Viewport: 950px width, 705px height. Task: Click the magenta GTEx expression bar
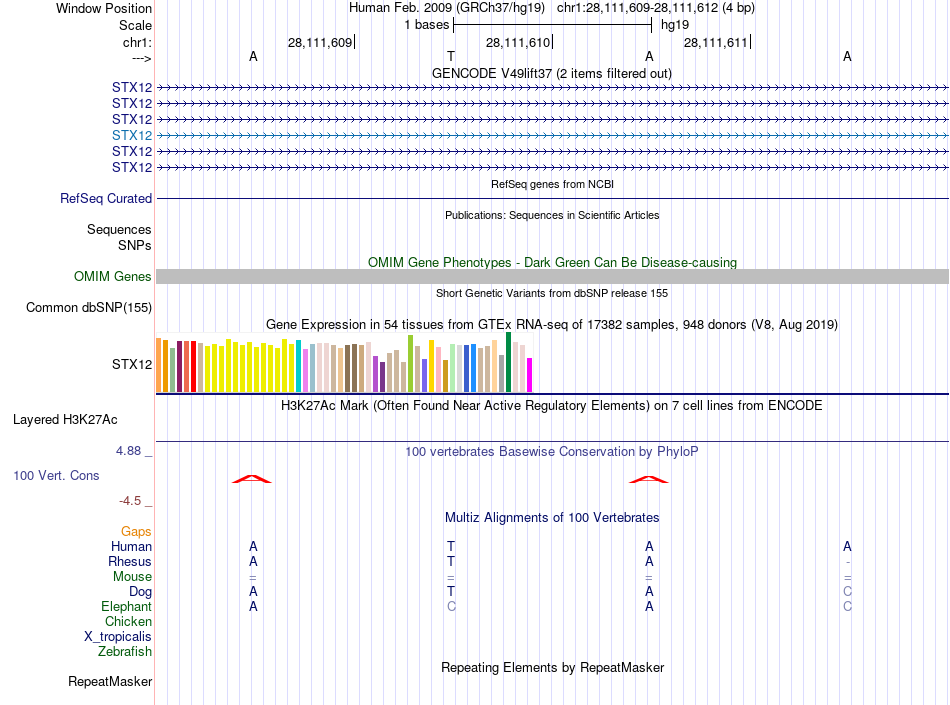pyautogui.click(x=530, y=376)
